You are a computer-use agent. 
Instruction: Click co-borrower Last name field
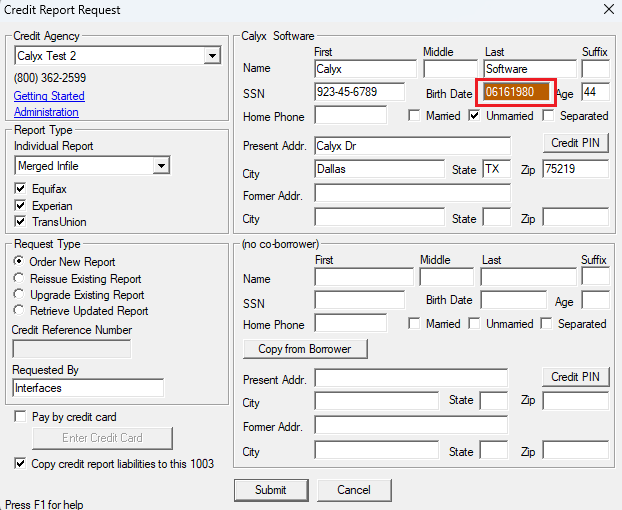point(528,277)
